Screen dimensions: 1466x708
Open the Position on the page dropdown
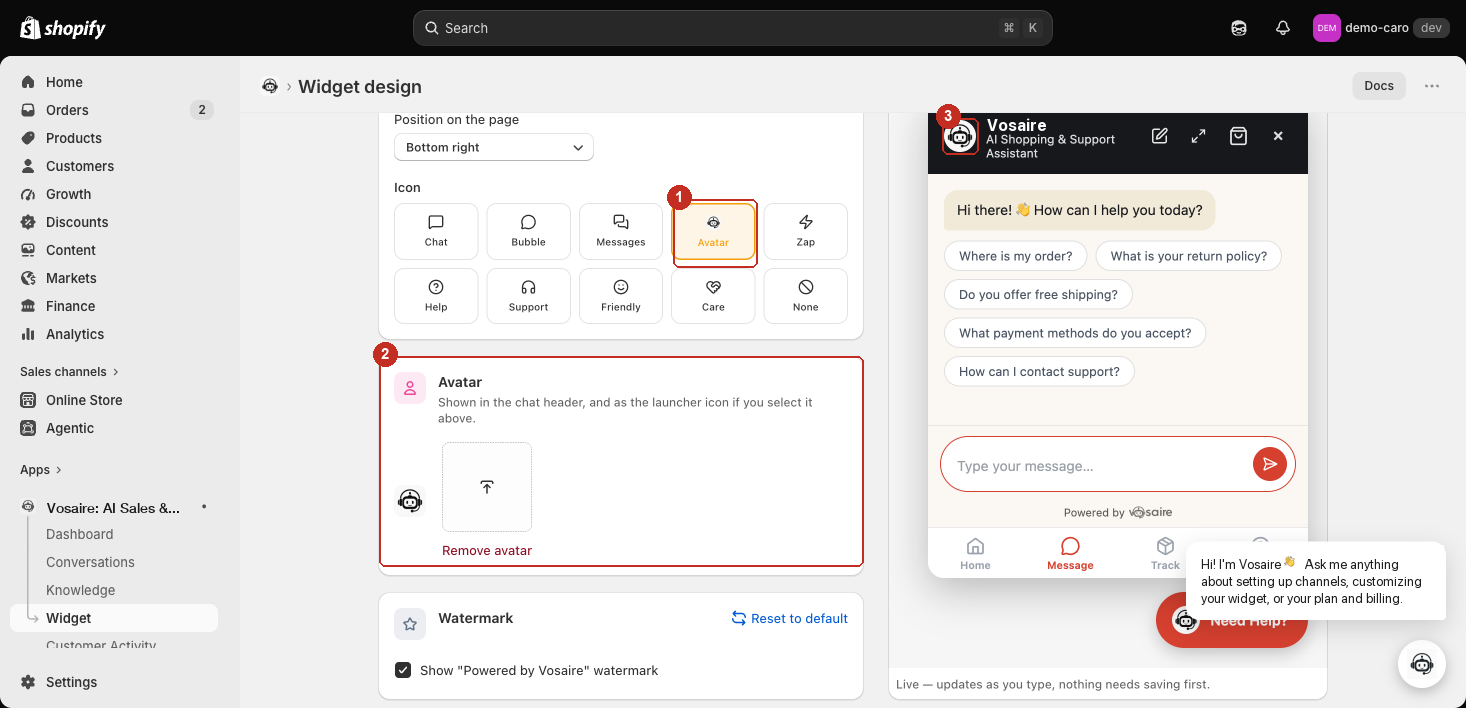pyautogui.click(x=494, y=147)
